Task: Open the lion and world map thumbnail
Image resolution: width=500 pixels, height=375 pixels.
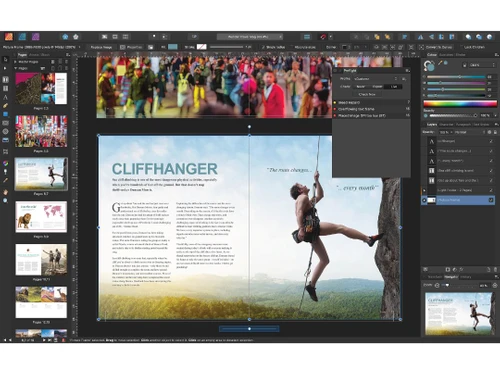Action: [x=41, y=217]
